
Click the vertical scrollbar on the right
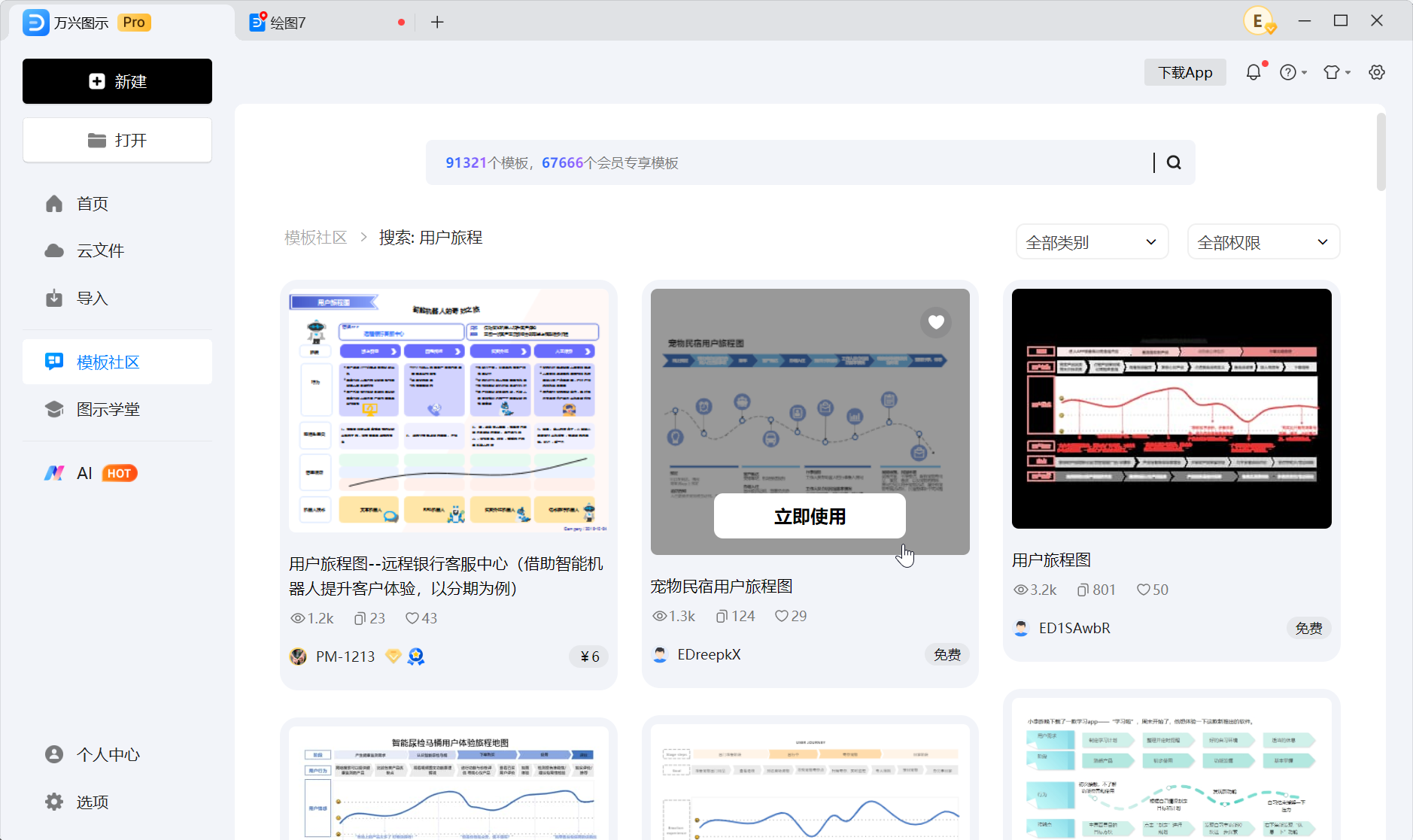point(1381,152)
